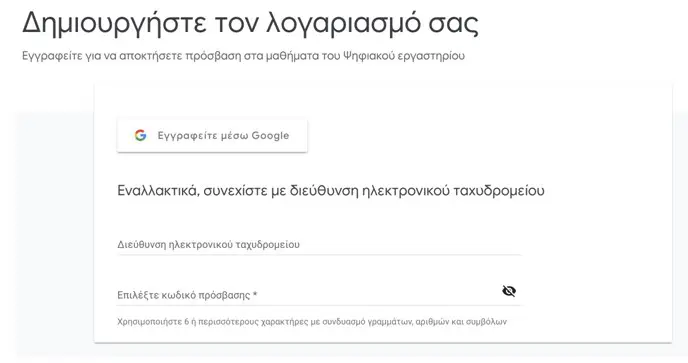Click the subtitle starting with "Εγγραφείτε για να αποκτήσετε"
The height and width of the screenshot is (363, 688).
(244, 56)
